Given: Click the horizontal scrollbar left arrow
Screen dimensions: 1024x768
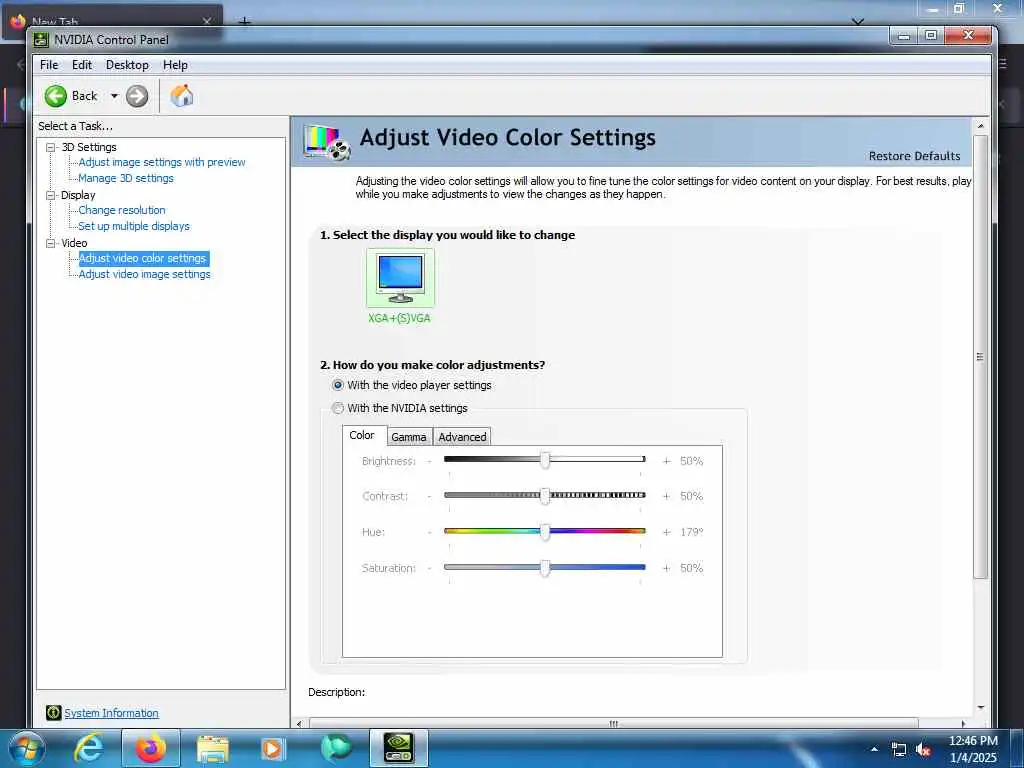Looking at the screenshot, I should click(x=299, y=724).
